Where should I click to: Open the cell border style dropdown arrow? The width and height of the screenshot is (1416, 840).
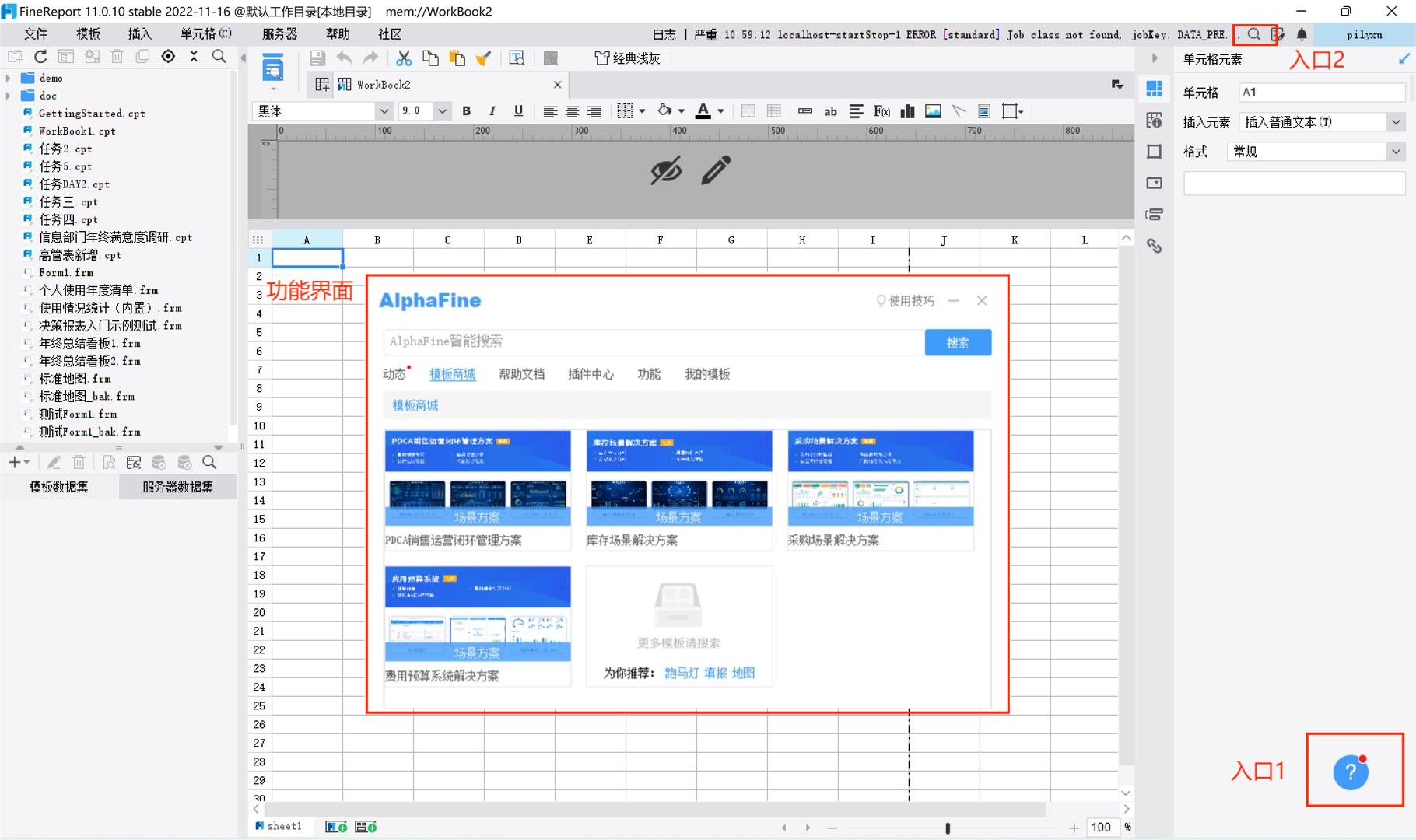point(642,111)
